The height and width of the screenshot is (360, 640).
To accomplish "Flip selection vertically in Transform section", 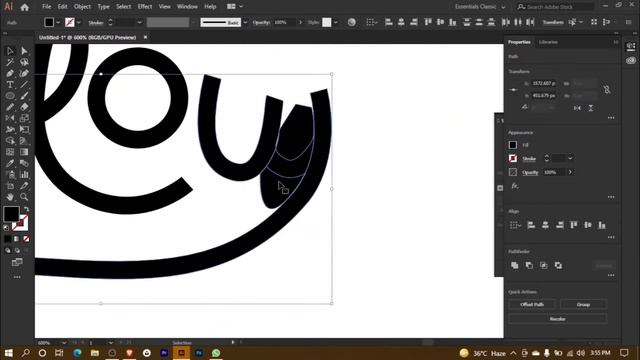I will pos(591,108).
